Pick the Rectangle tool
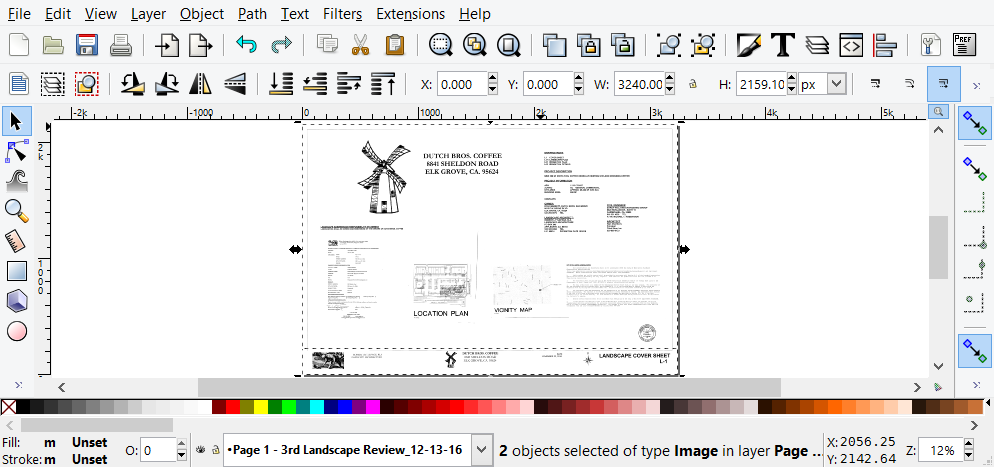The image size is (994, 467). [x=17, y=271]
